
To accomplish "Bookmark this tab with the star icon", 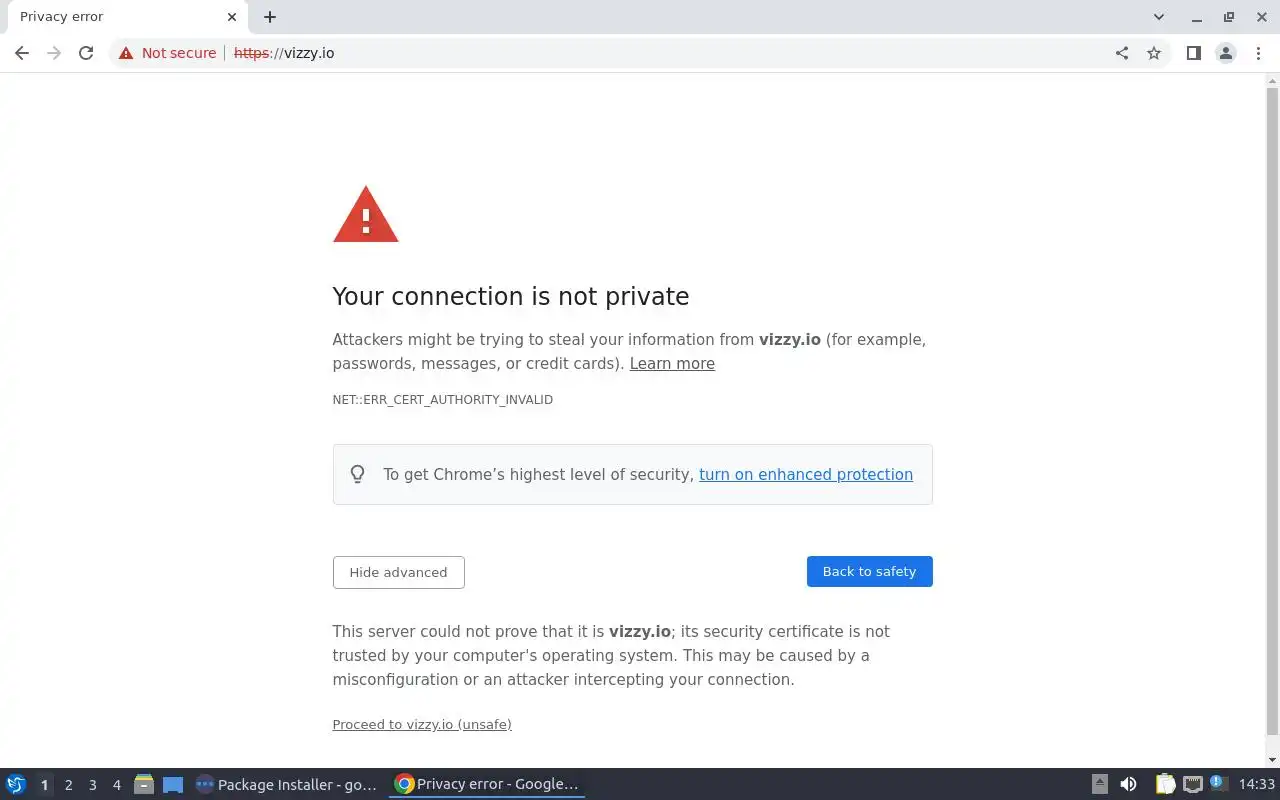I will (x=1154, y=53).
